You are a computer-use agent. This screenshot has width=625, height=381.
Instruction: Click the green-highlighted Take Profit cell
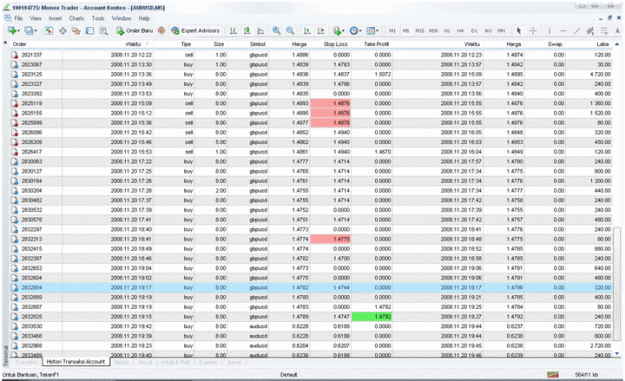371,317
